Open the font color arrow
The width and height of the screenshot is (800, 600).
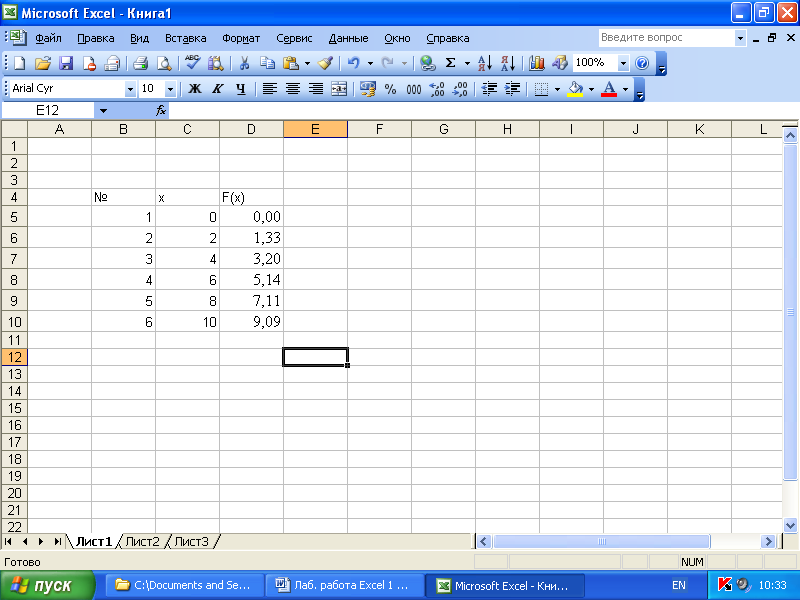(626, 89)
